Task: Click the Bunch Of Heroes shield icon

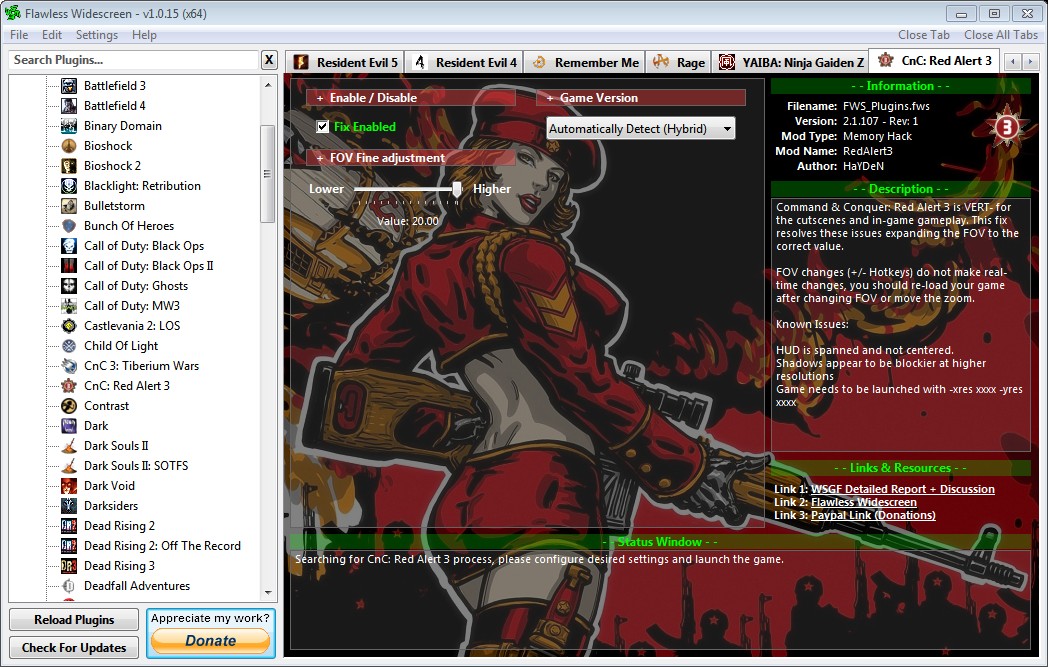Action: (69, 226)
